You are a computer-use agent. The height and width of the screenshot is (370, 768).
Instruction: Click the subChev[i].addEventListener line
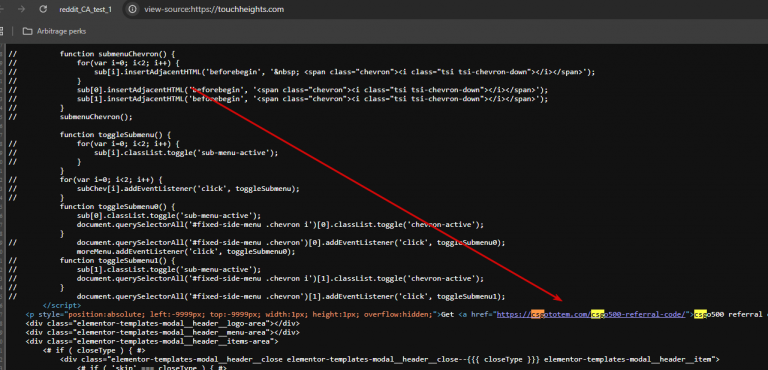click(188, 188)
